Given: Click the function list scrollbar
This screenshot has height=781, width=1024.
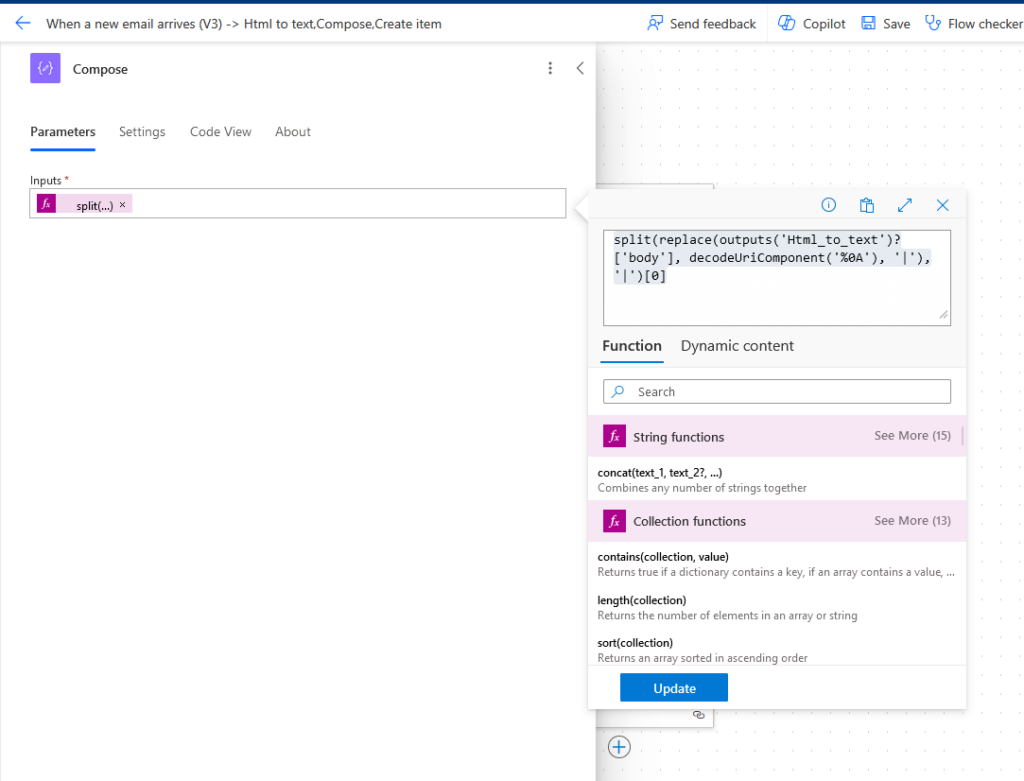Looking at the screenshot, I should (963, 436).
